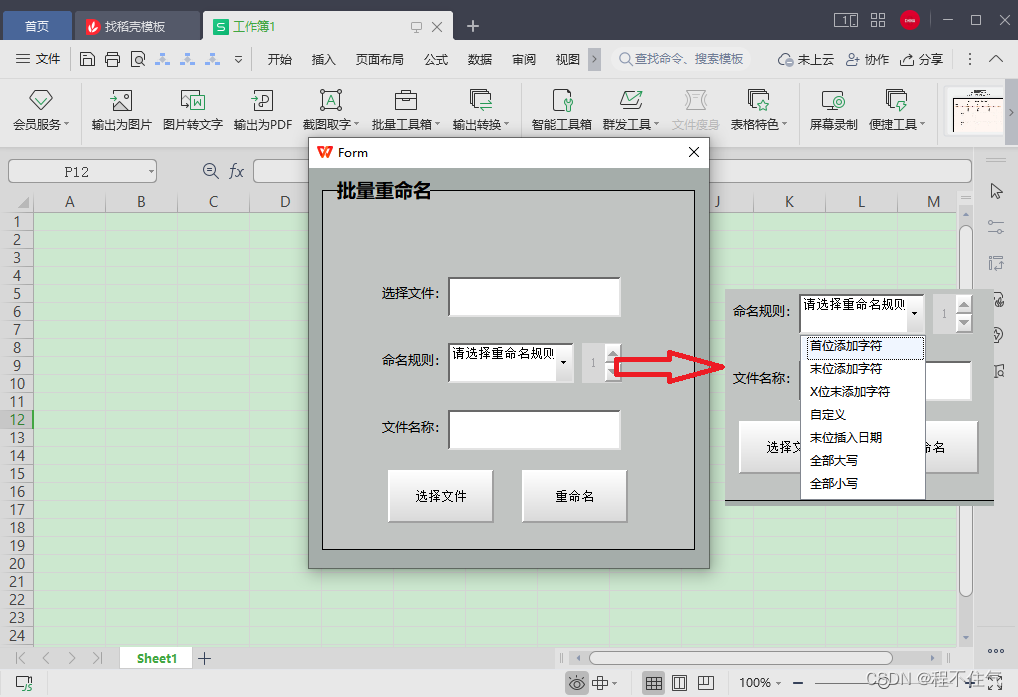Click the 输出为PDF icon
The width and height of the screenshot is (1018, 697).
(x=261, y=110)
